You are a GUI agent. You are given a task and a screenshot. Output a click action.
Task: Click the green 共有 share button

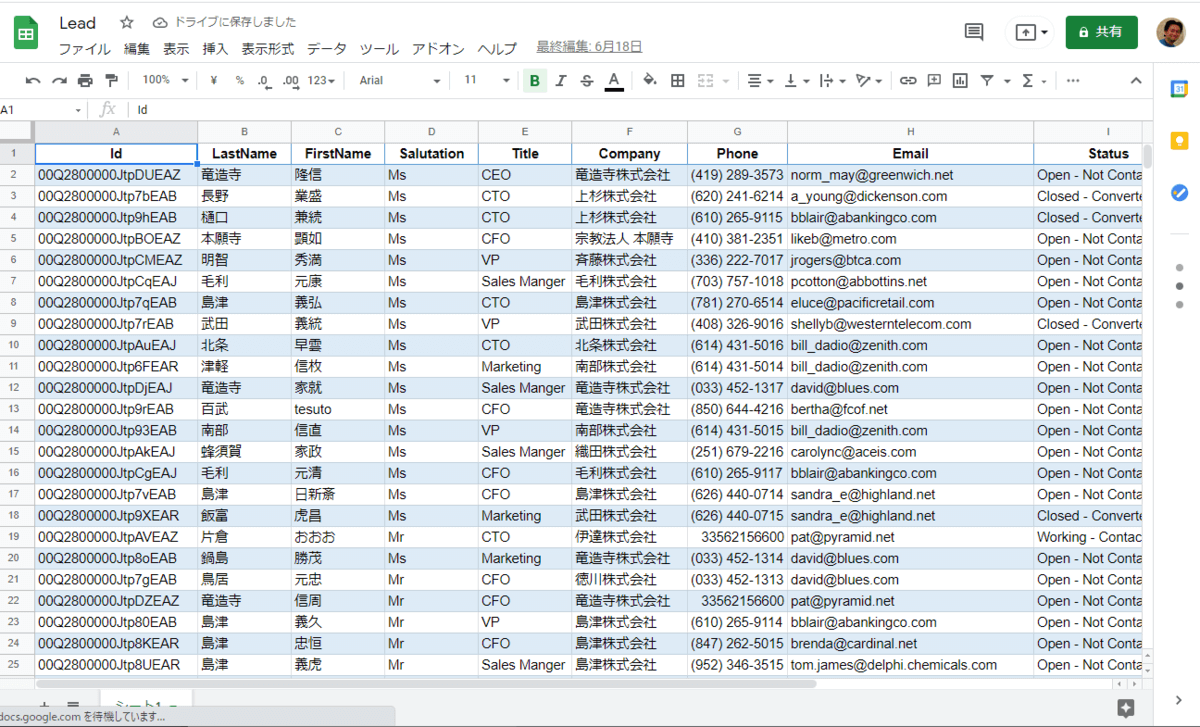[x=1101, y=32]
